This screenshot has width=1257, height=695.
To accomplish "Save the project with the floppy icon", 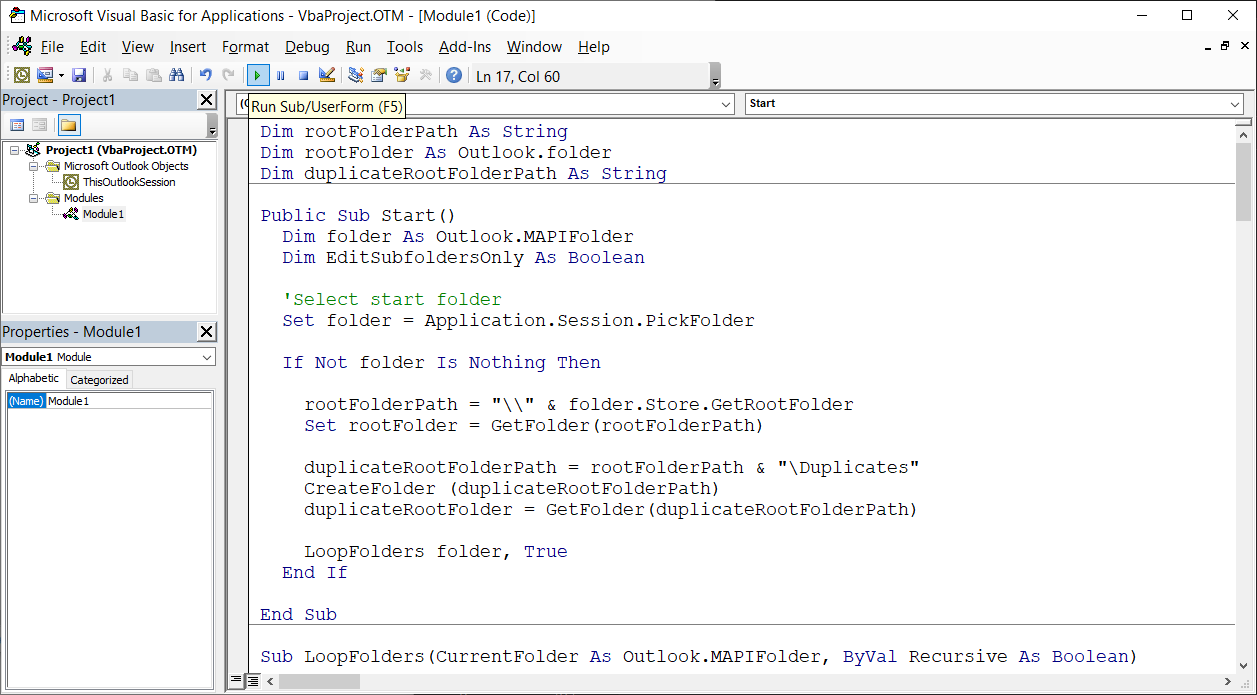I will click(x=79, y=75).
